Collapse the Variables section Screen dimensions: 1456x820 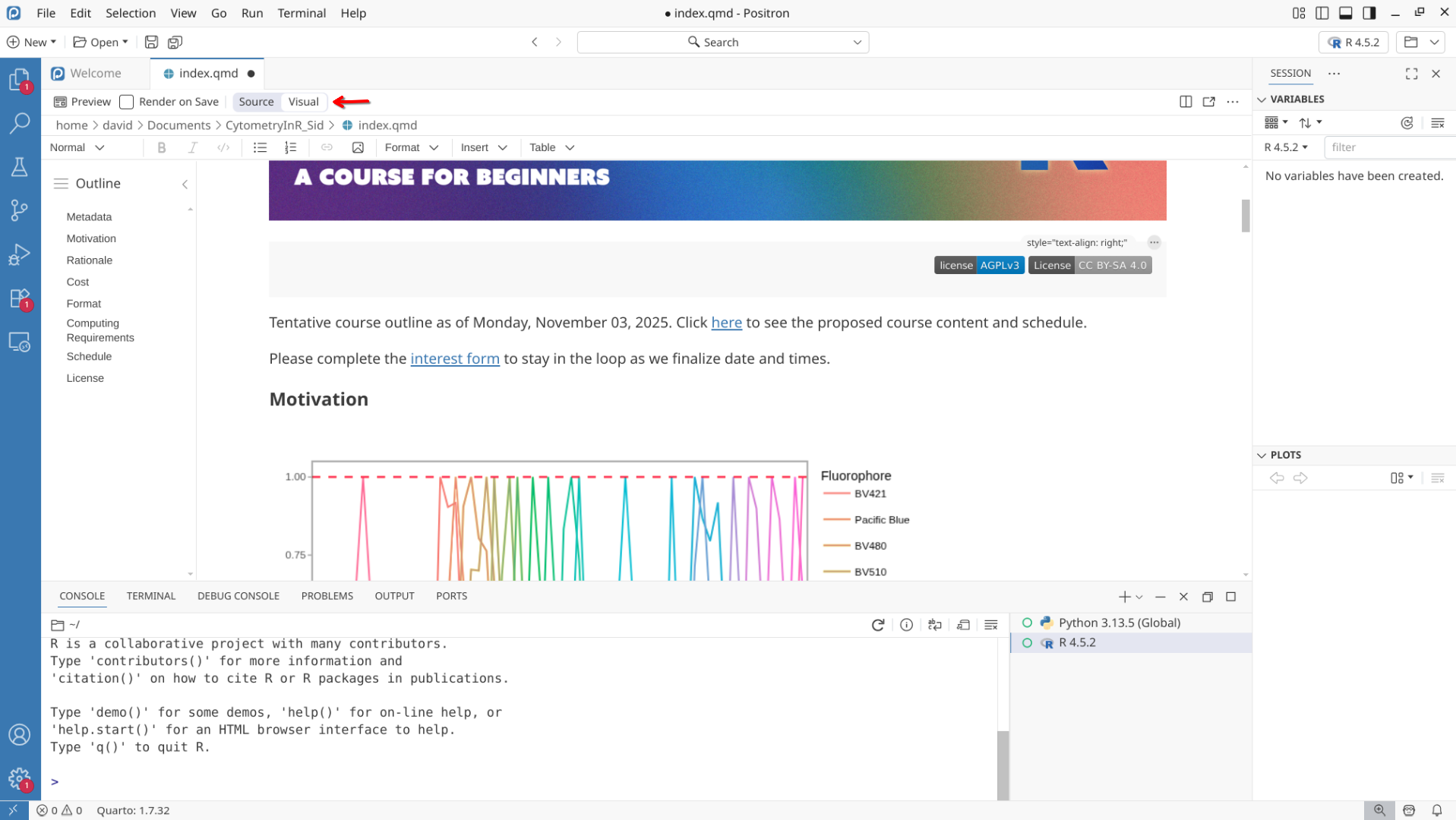pos(1262,99)
